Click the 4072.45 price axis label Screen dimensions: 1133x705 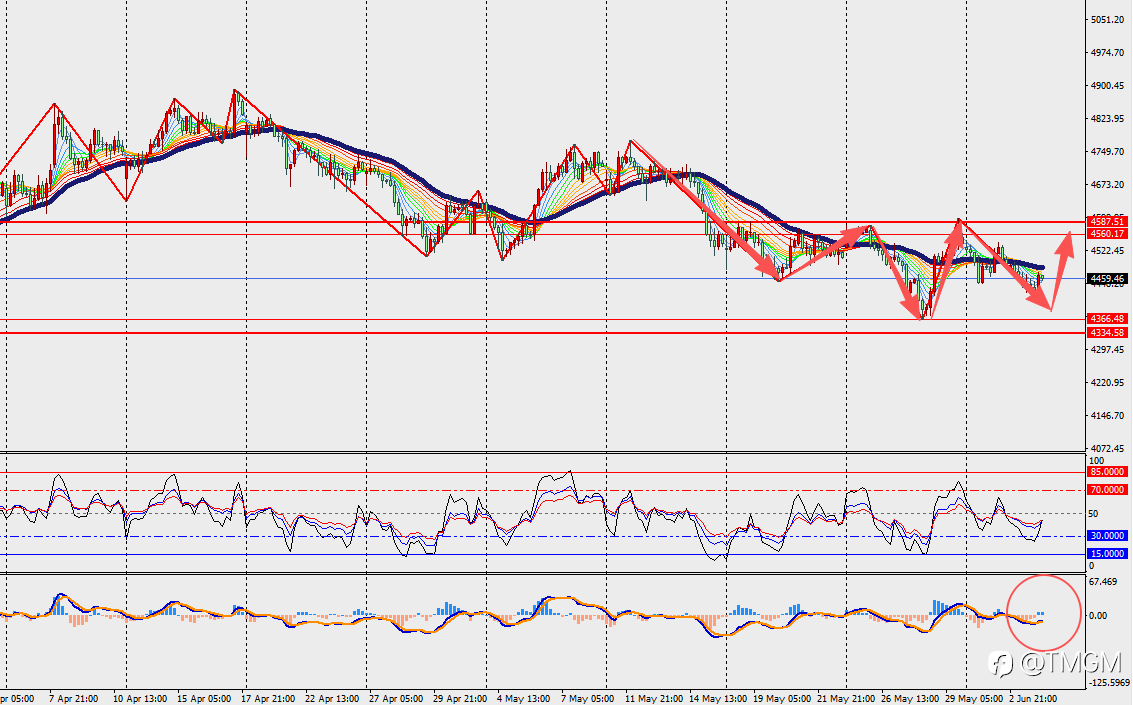point(1108,449)
